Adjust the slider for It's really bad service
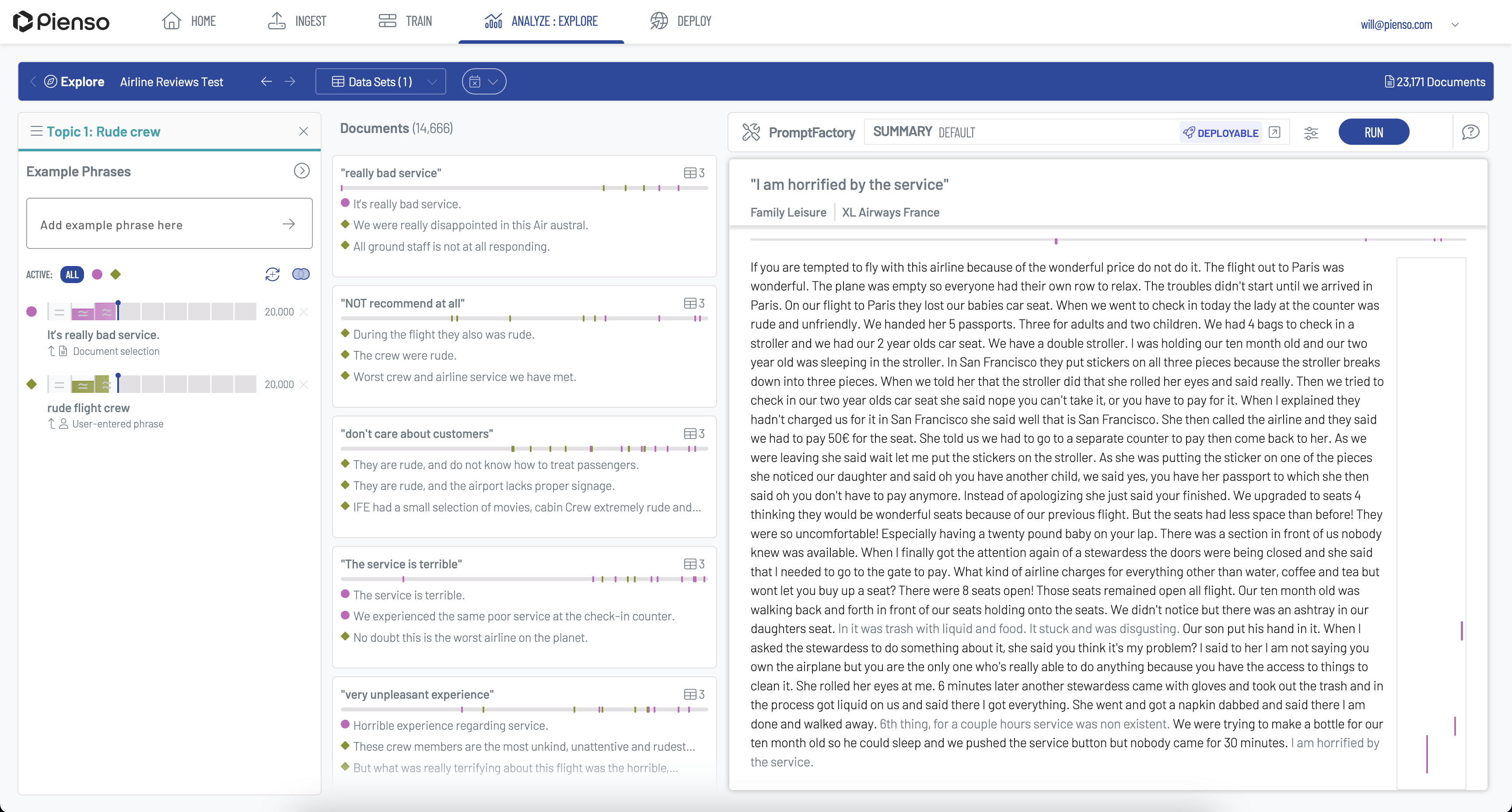Viewport: 1512px width, 812px height. [118, 311]
